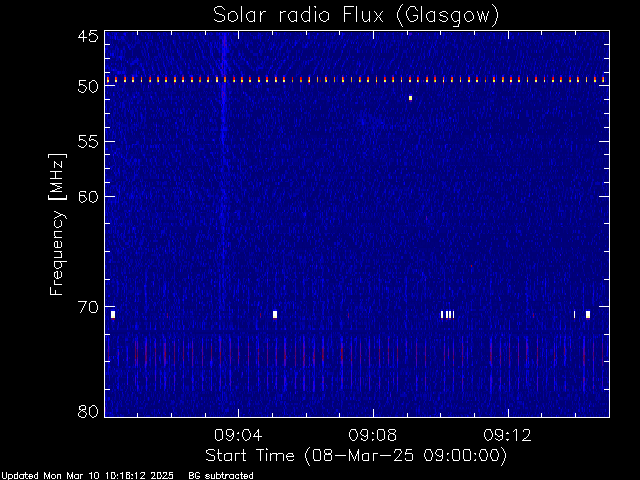
Task: Click the 50 MHz axis tick label
Action: (x=88, y=86)
